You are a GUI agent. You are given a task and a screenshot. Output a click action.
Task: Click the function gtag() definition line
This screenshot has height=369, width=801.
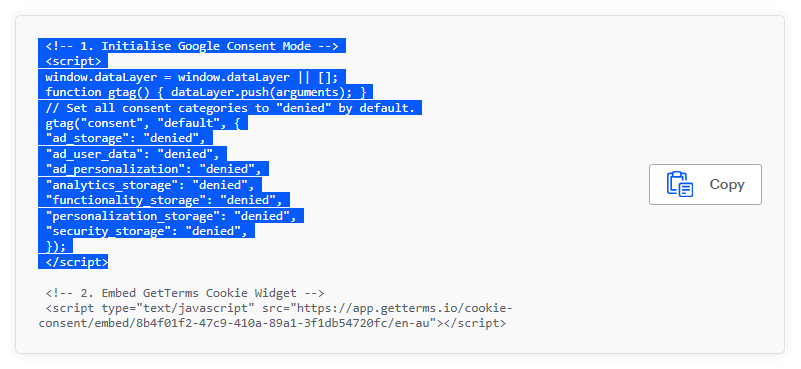206,93
